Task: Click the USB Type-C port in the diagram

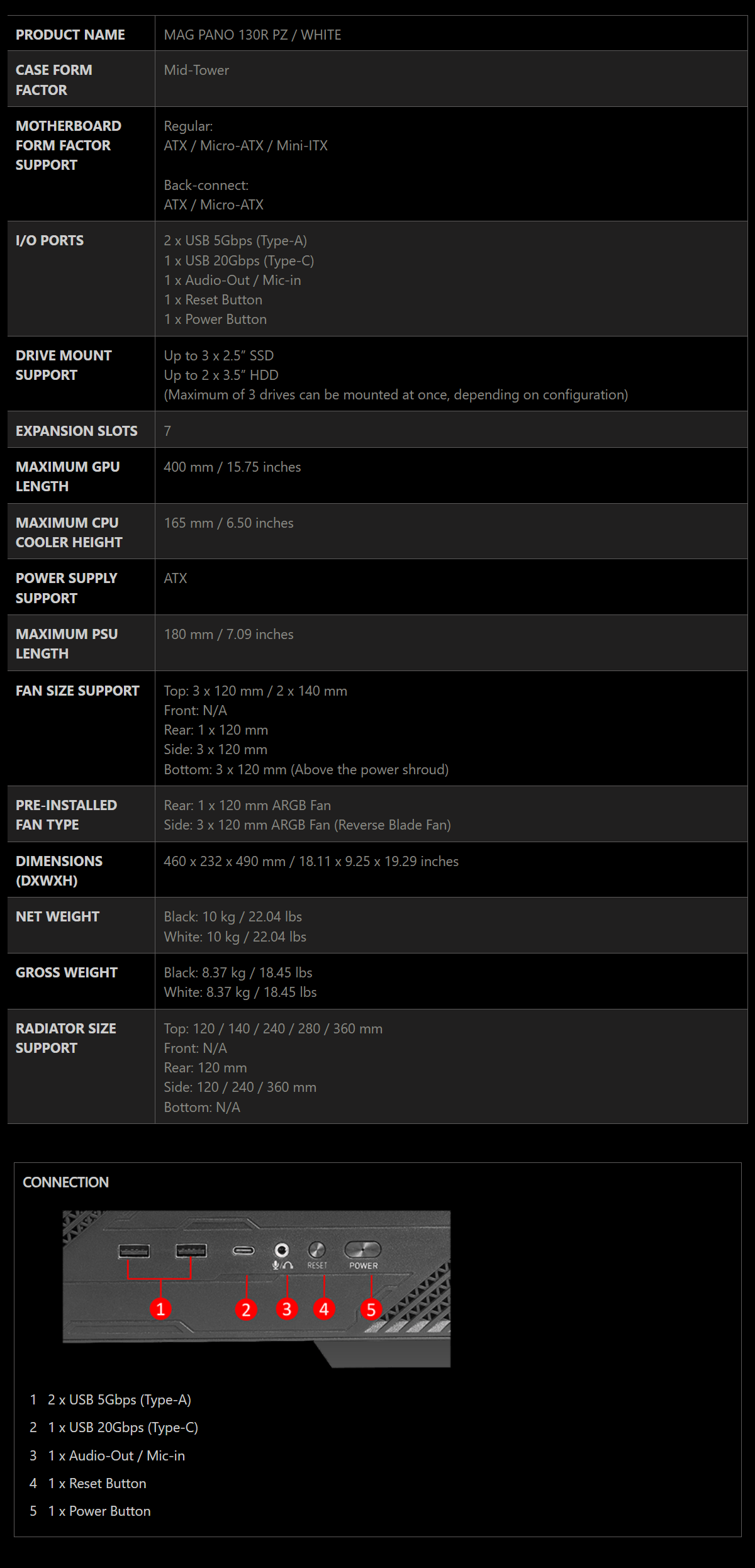Action: (243, 1250)
